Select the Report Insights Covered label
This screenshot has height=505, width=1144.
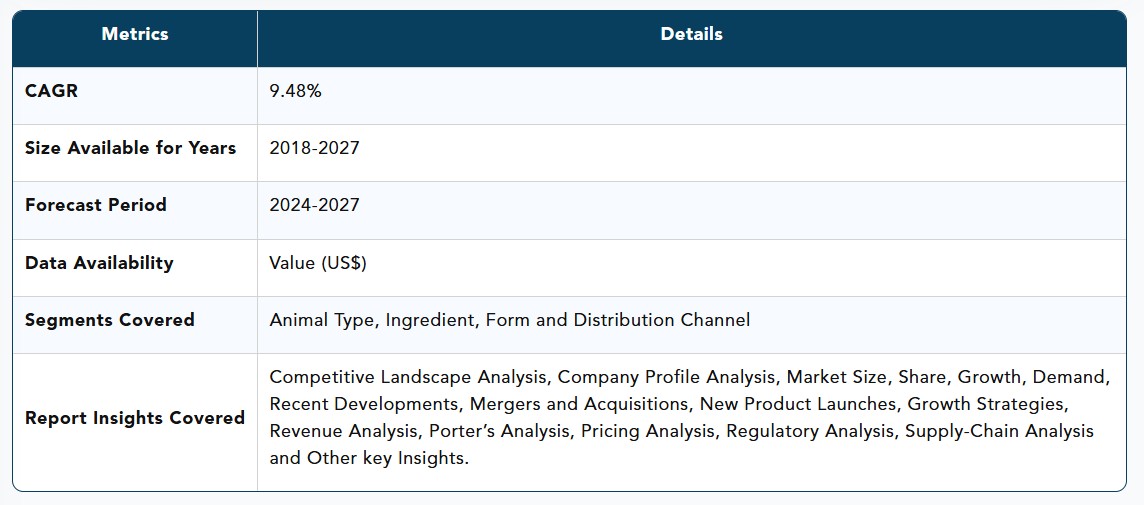point(135,418)
